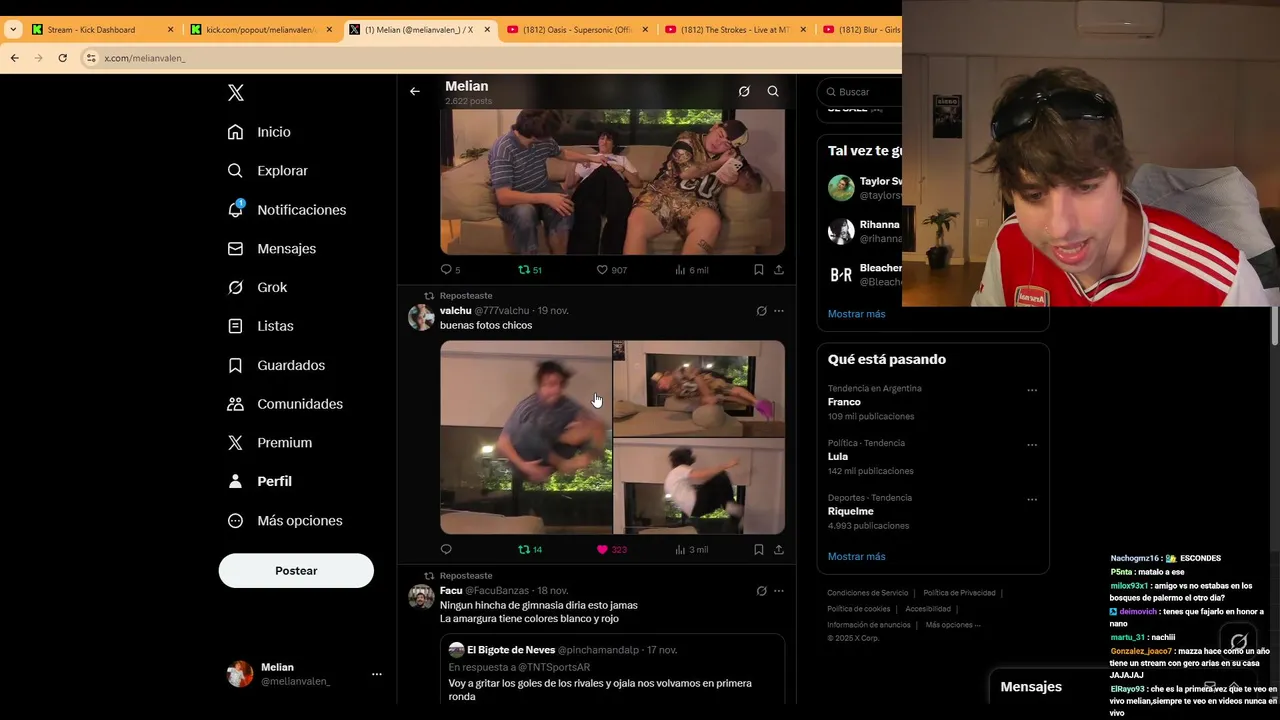Viewport: 1280px width, 720px height.
Task: Go back with the profile header arrow
Action: [415, 91]
